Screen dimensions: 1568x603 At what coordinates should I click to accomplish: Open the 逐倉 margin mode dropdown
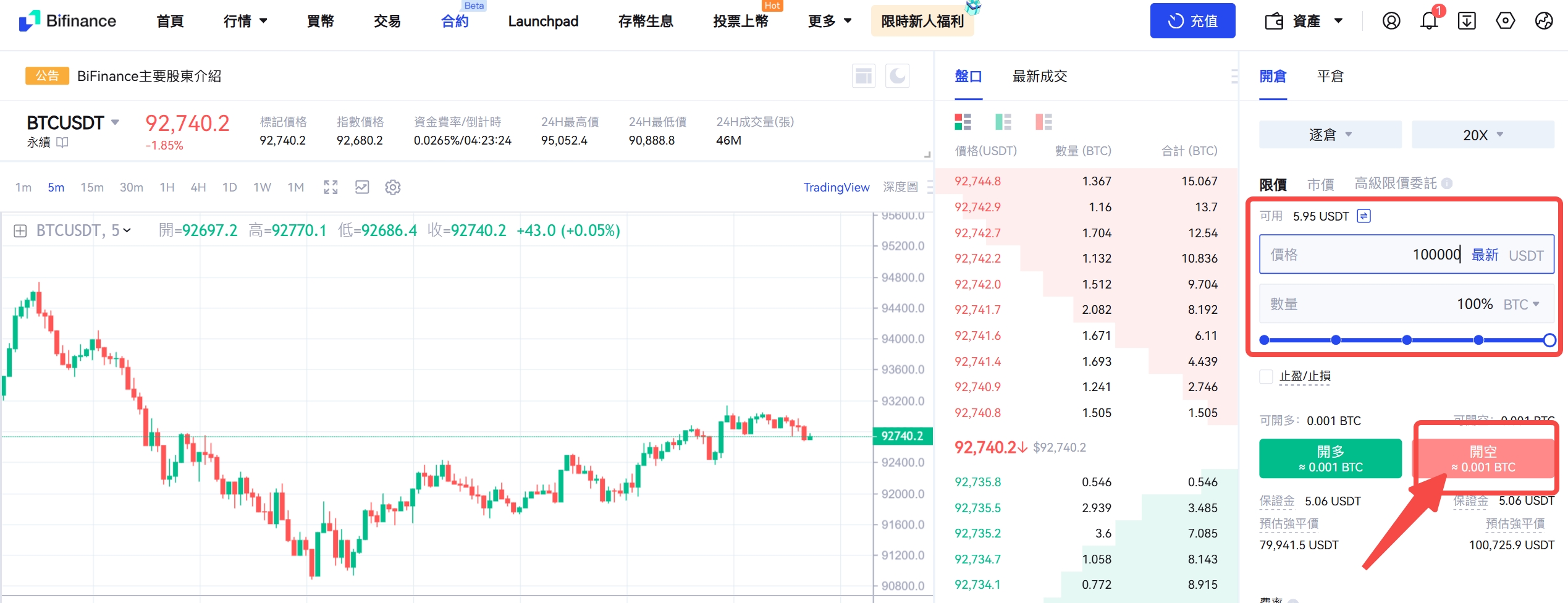1330,135
